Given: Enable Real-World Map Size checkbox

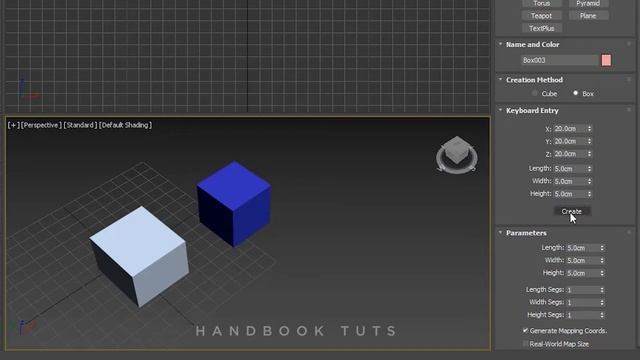Looking at the screenshot, I should click(525, 344).
